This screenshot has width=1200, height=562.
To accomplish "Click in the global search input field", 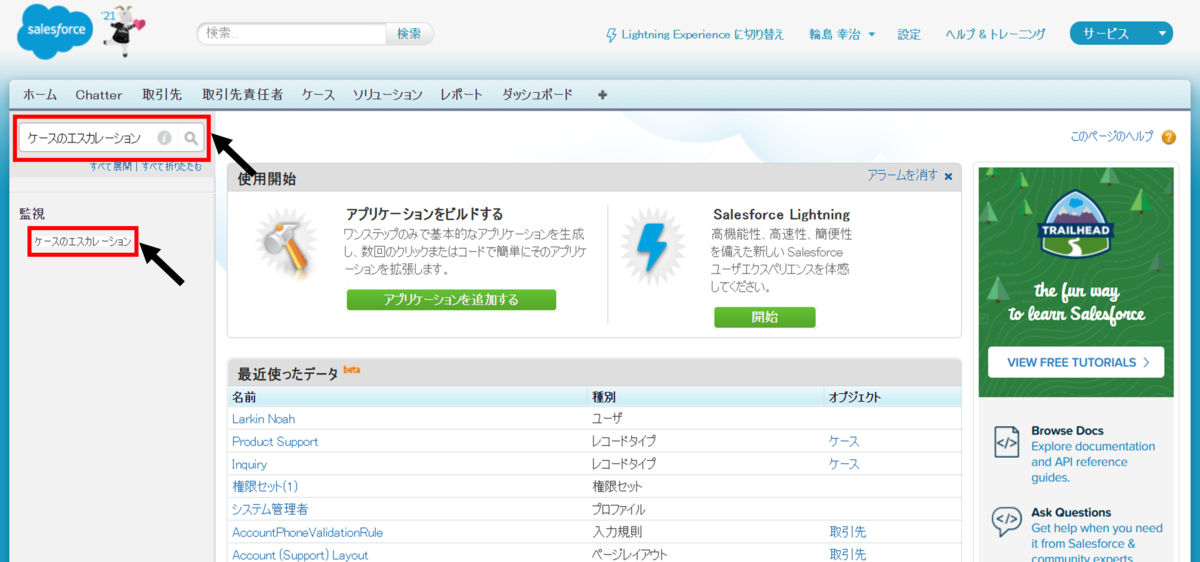I will click(292, 34).
